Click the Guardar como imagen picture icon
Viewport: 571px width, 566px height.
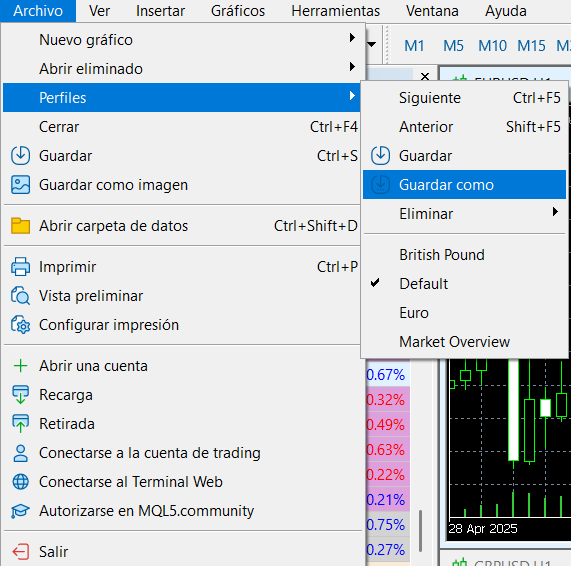pyautogui.click(x=20, y=185)
